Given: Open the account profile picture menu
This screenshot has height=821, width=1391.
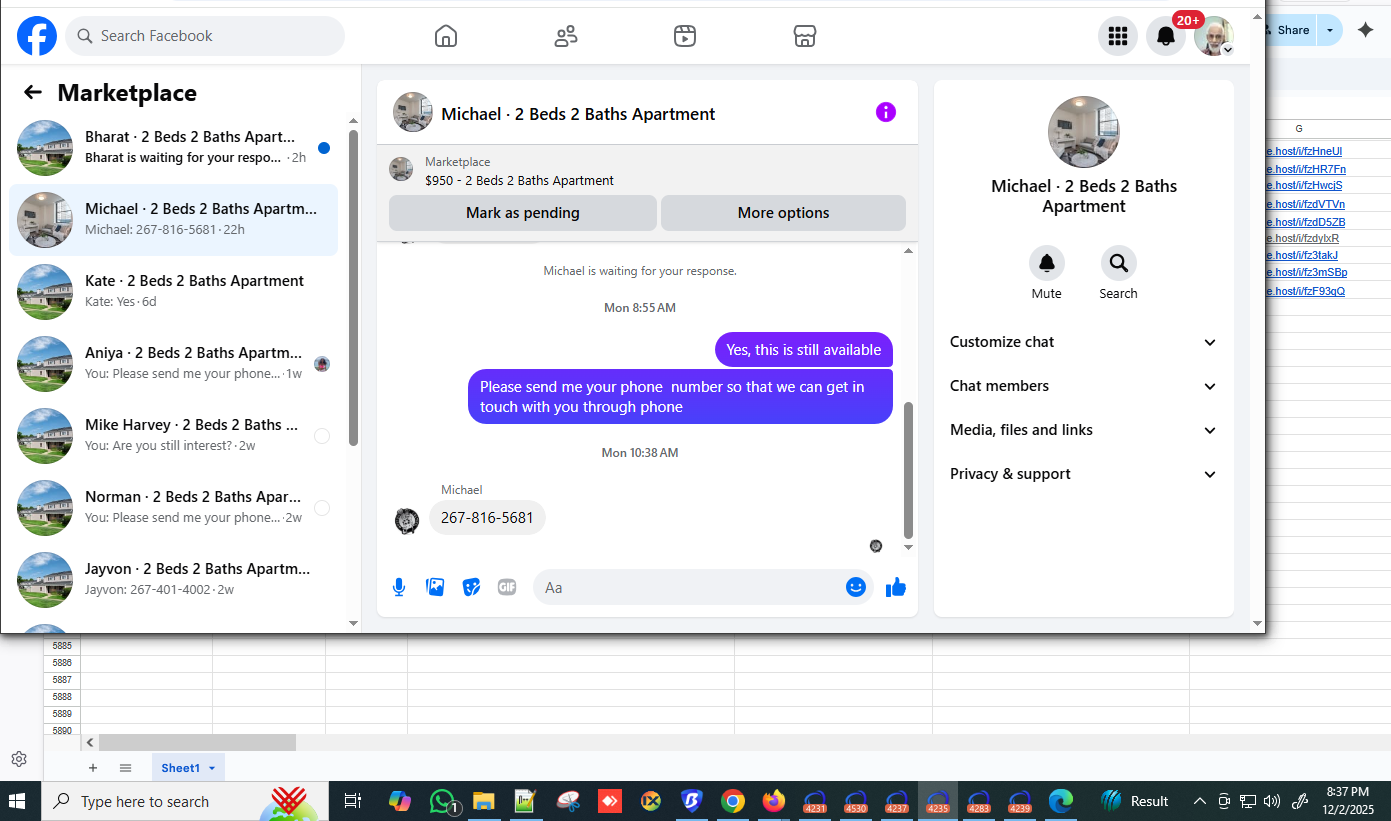Looking at the screenshot, I should click(x=1214, y=36).
